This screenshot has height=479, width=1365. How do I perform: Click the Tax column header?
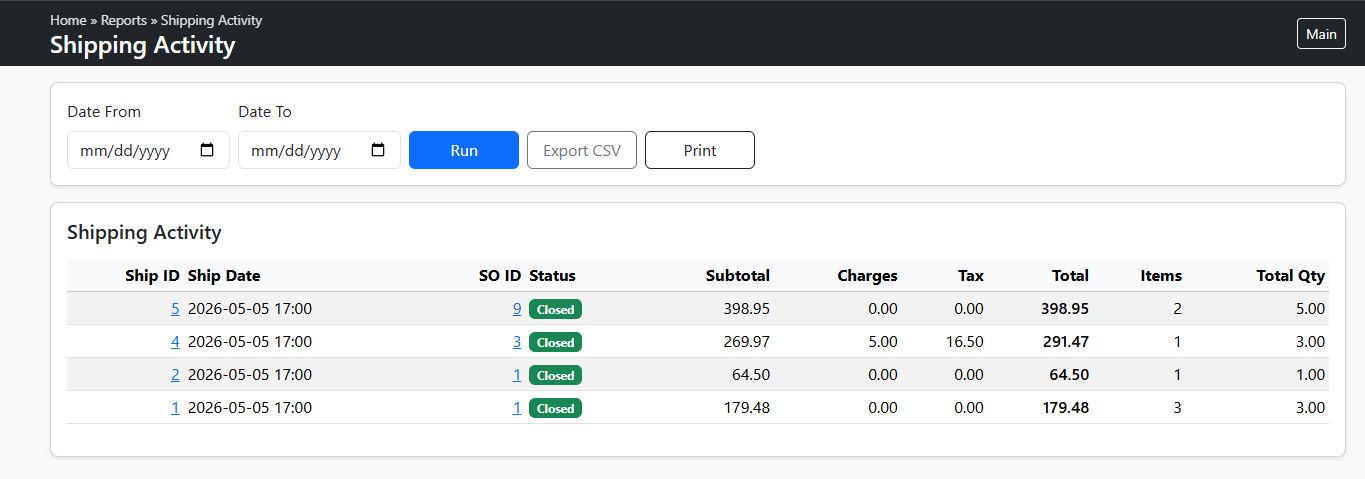click(x=971, y=275)
